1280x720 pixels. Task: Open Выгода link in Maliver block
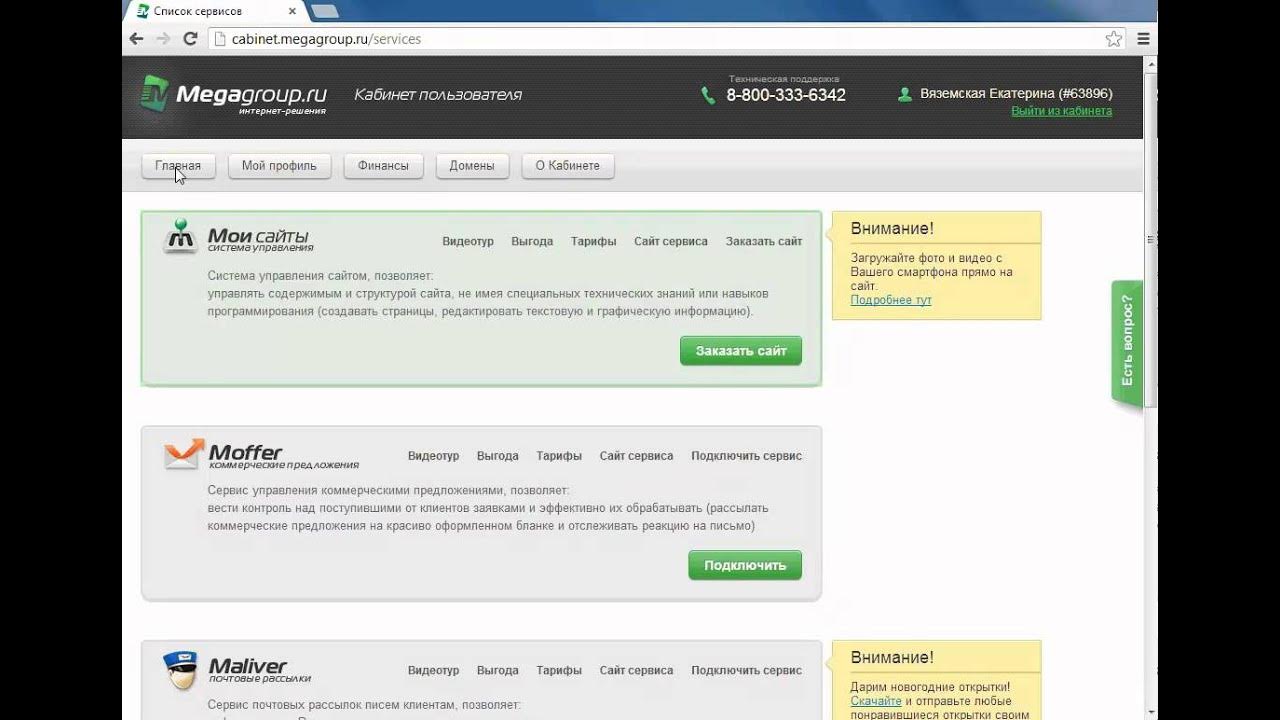pyautogui.click(x=498, y=671)
